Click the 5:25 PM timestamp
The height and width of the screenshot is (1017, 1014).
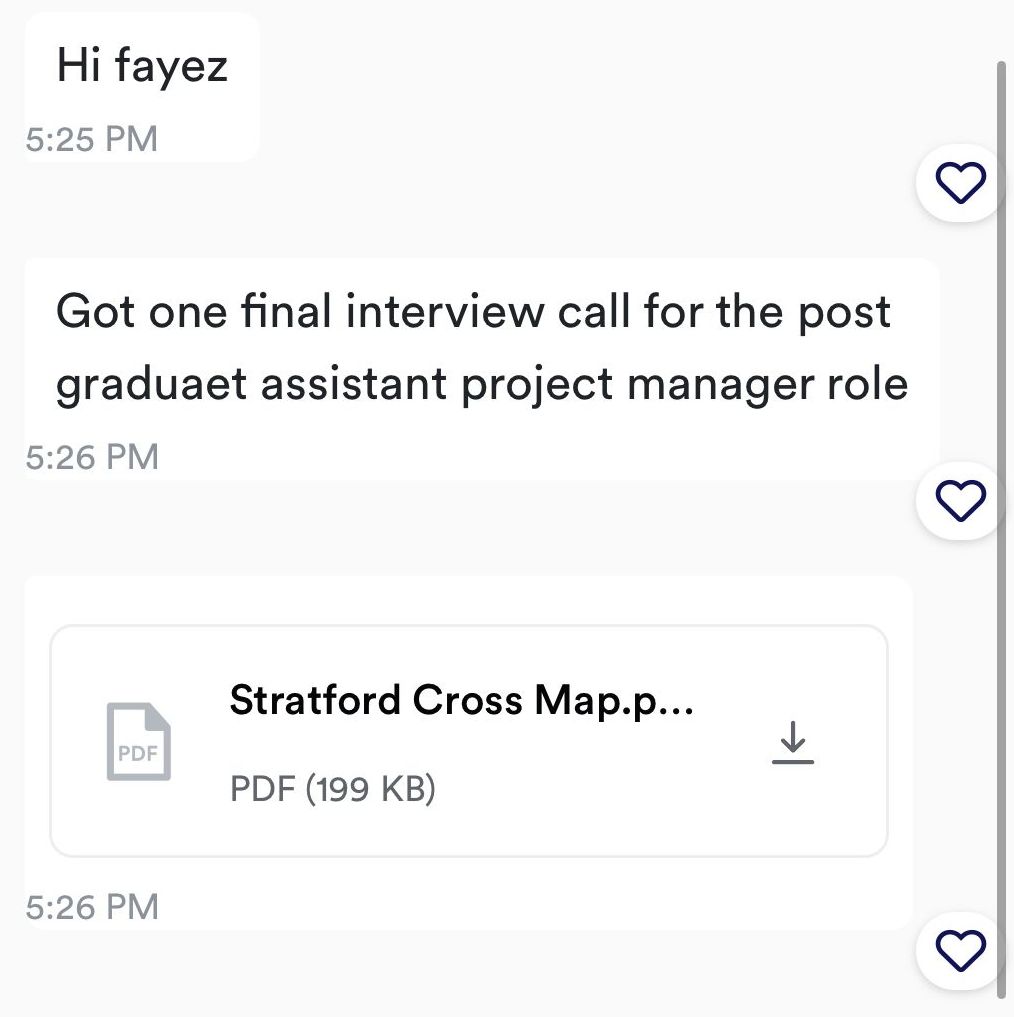click(92, 138)
